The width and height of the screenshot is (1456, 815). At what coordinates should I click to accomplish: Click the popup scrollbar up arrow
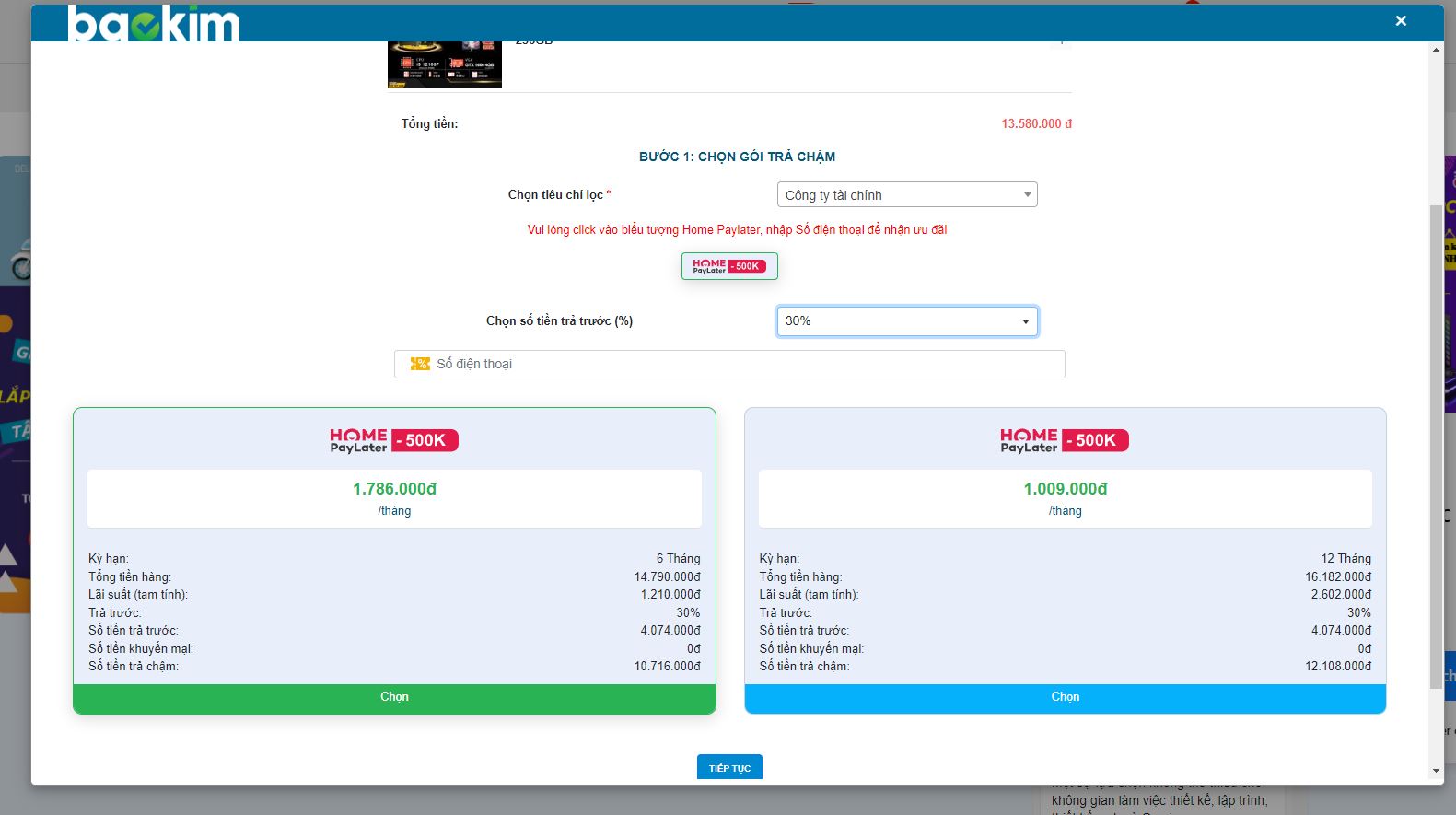tap(1436, 50)
